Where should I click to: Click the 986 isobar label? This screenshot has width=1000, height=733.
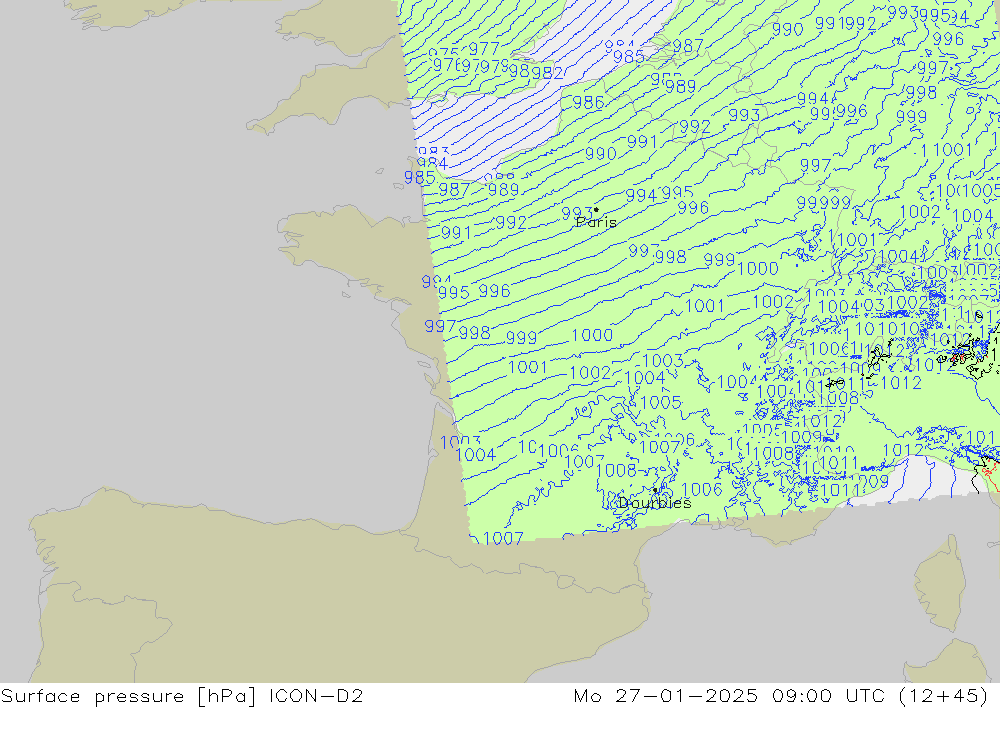coord(588,102)
